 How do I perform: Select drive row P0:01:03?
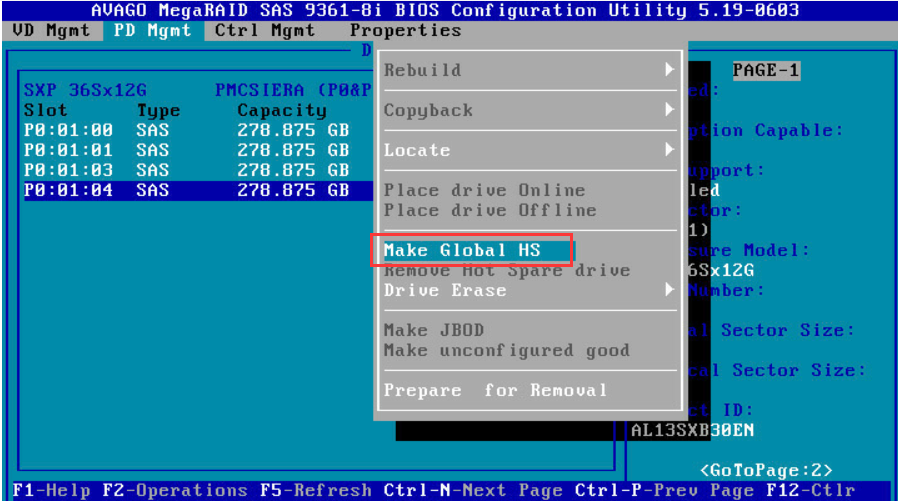point(198,170)
